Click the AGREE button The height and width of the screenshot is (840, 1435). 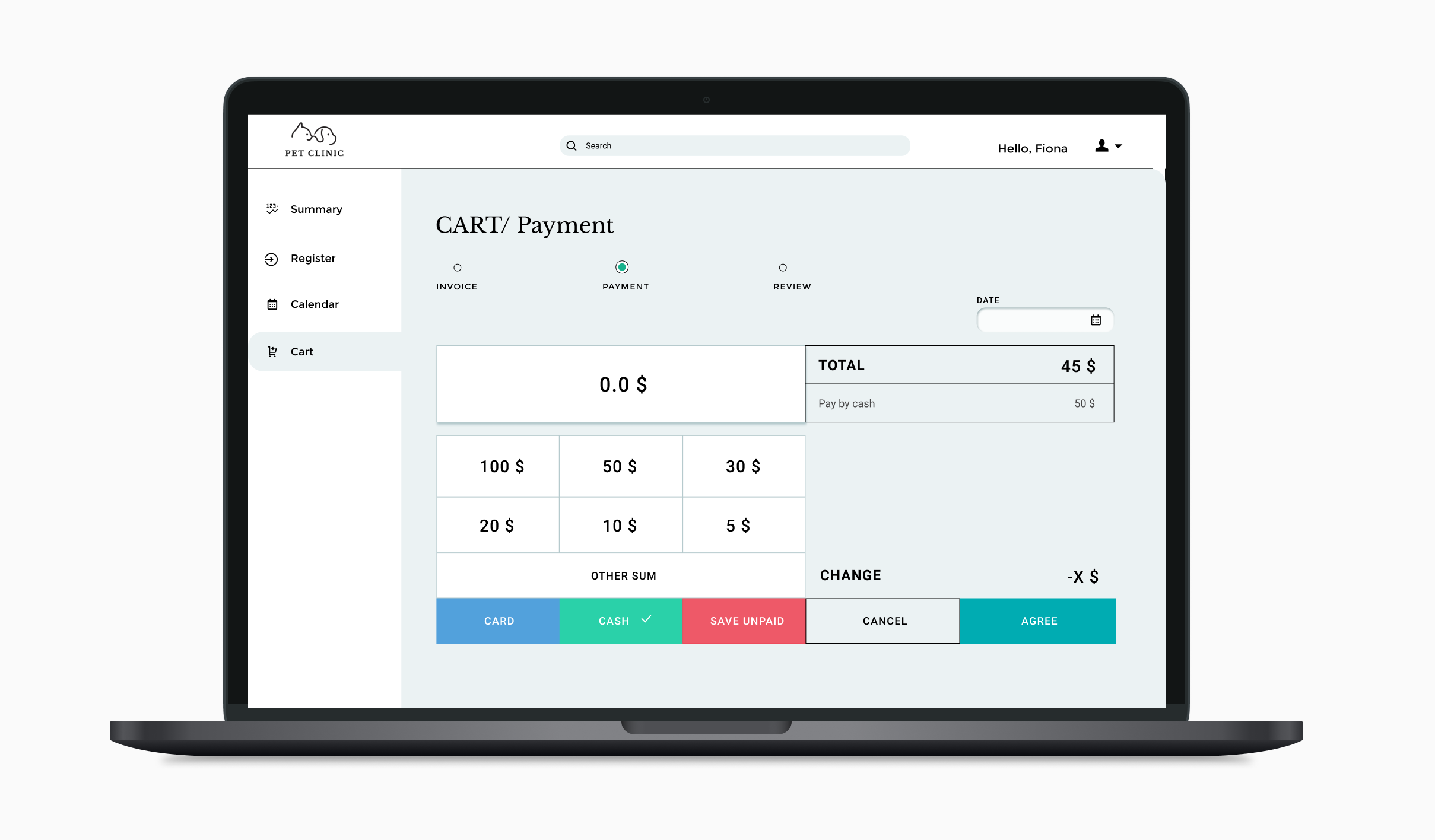pos(1039,620)
